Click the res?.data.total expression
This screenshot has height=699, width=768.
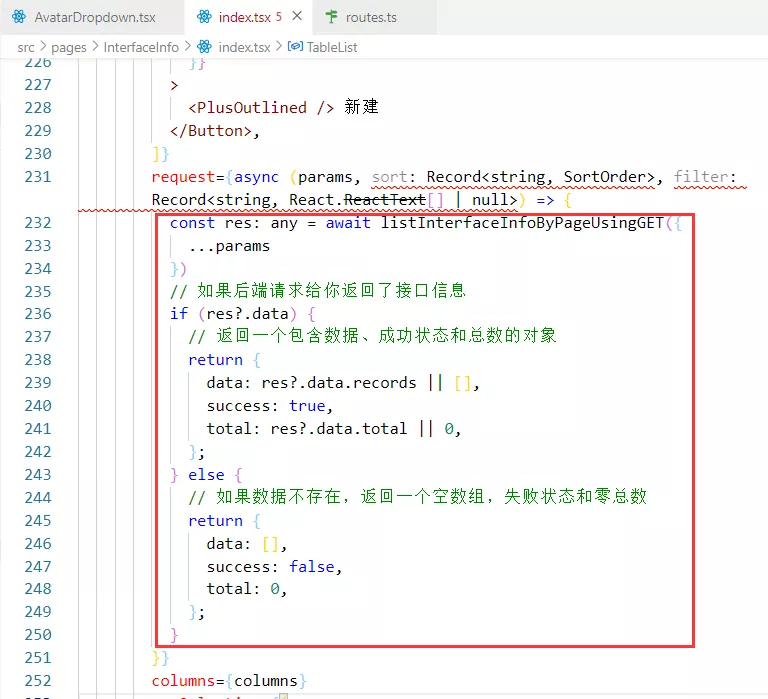pyautogui.click(x=338, y=429)
